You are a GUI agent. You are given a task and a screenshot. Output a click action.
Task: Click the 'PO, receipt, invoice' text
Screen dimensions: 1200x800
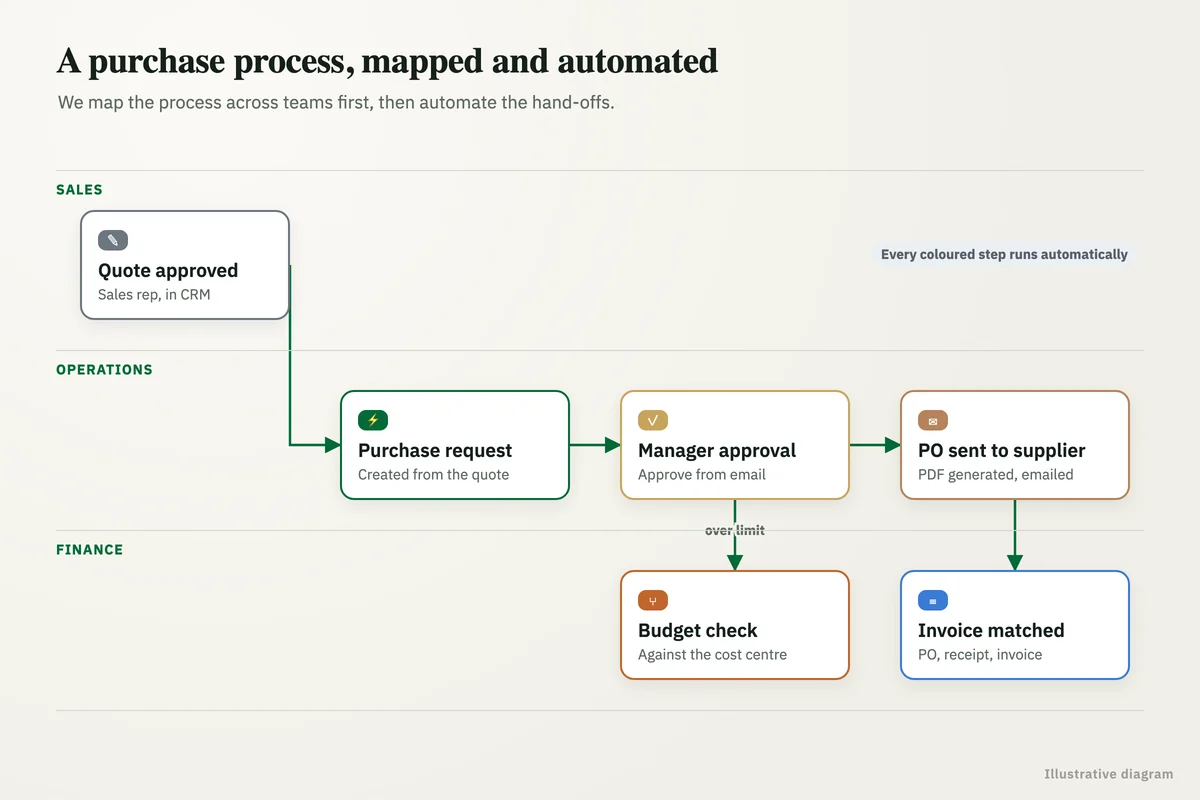980,654
